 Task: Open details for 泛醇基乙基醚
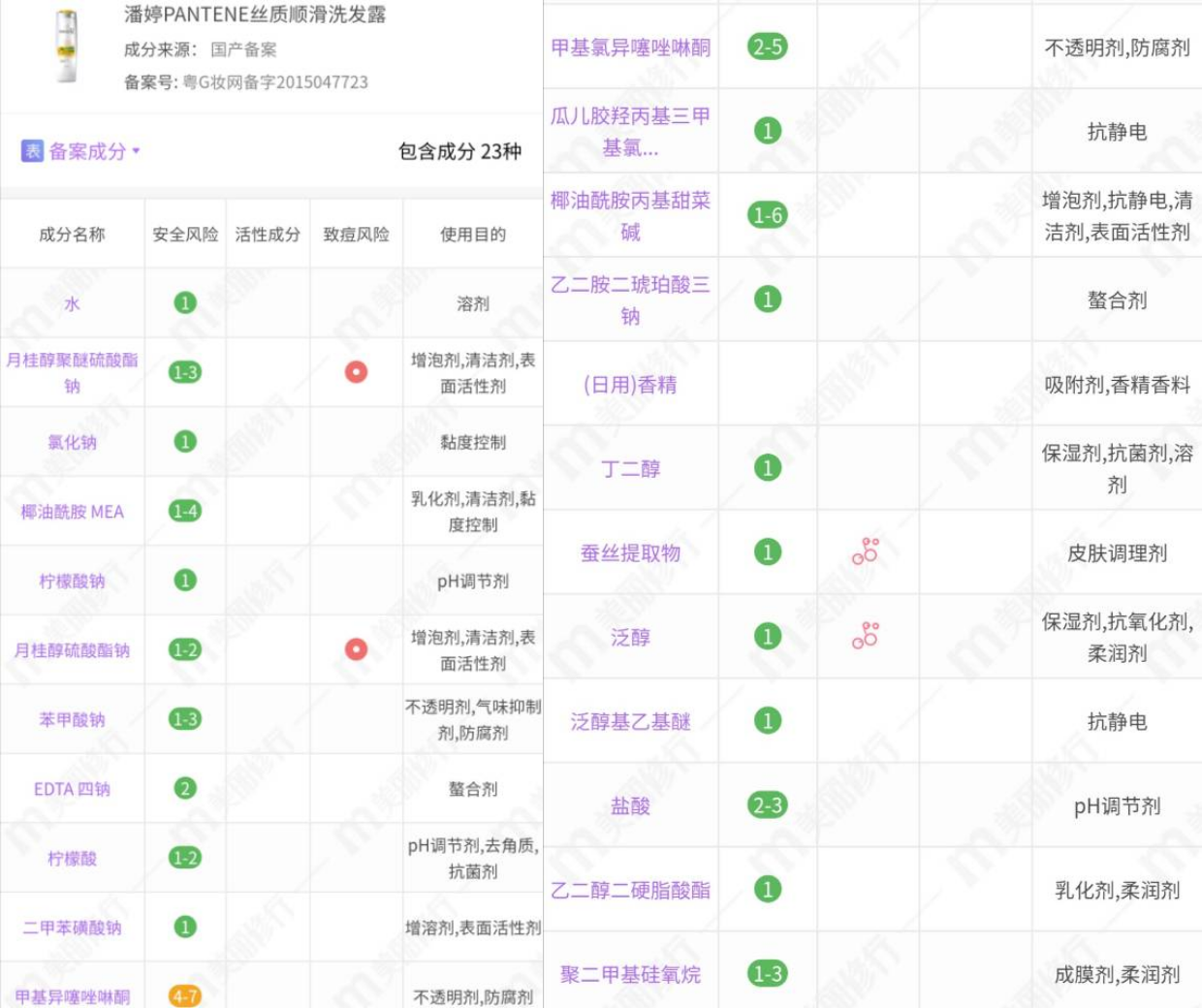pyautogui.click(x=632, y=721)
